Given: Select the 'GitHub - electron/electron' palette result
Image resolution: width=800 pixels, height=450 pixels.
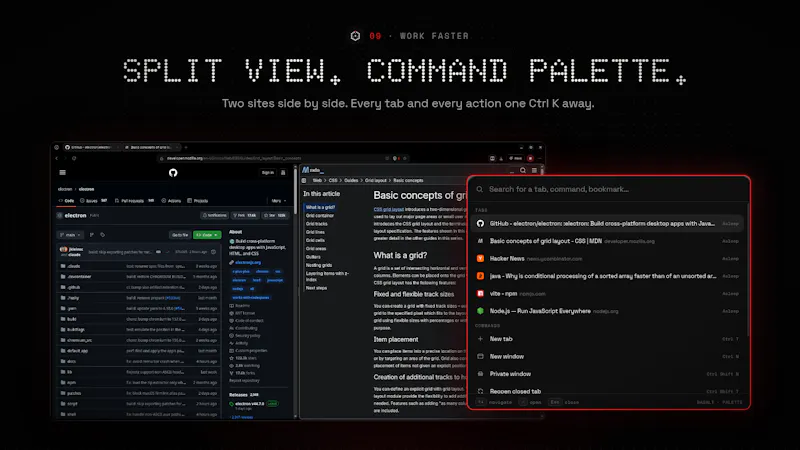Looking at the screenshot, I should tap(608, 223).
